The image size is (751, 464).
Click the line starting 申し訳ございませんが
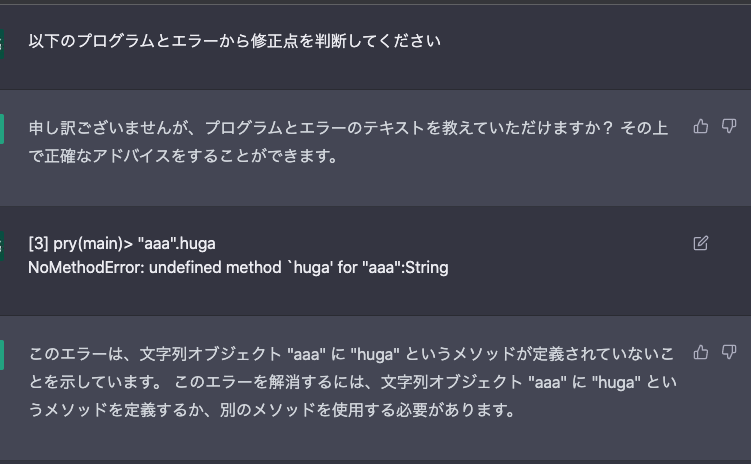click(348, 128)
